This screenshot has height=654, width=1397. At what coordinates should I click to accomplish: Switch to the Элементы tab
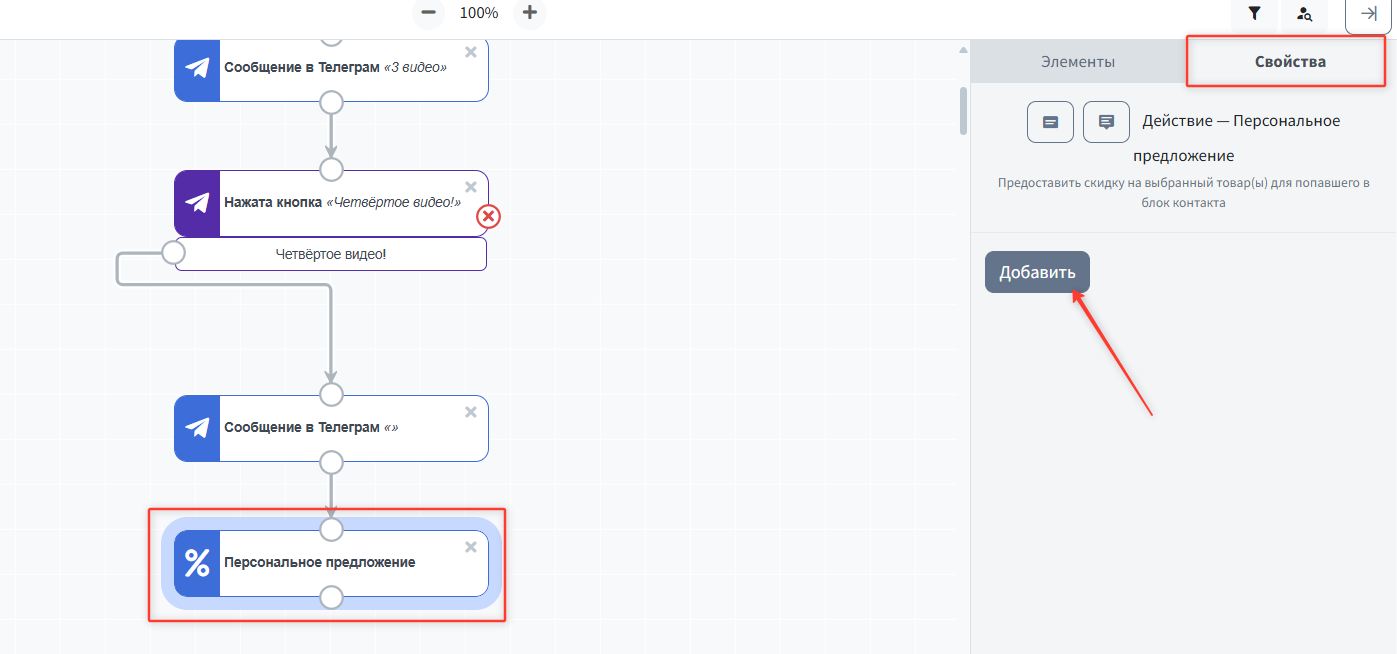click(x=1078, y=62)
